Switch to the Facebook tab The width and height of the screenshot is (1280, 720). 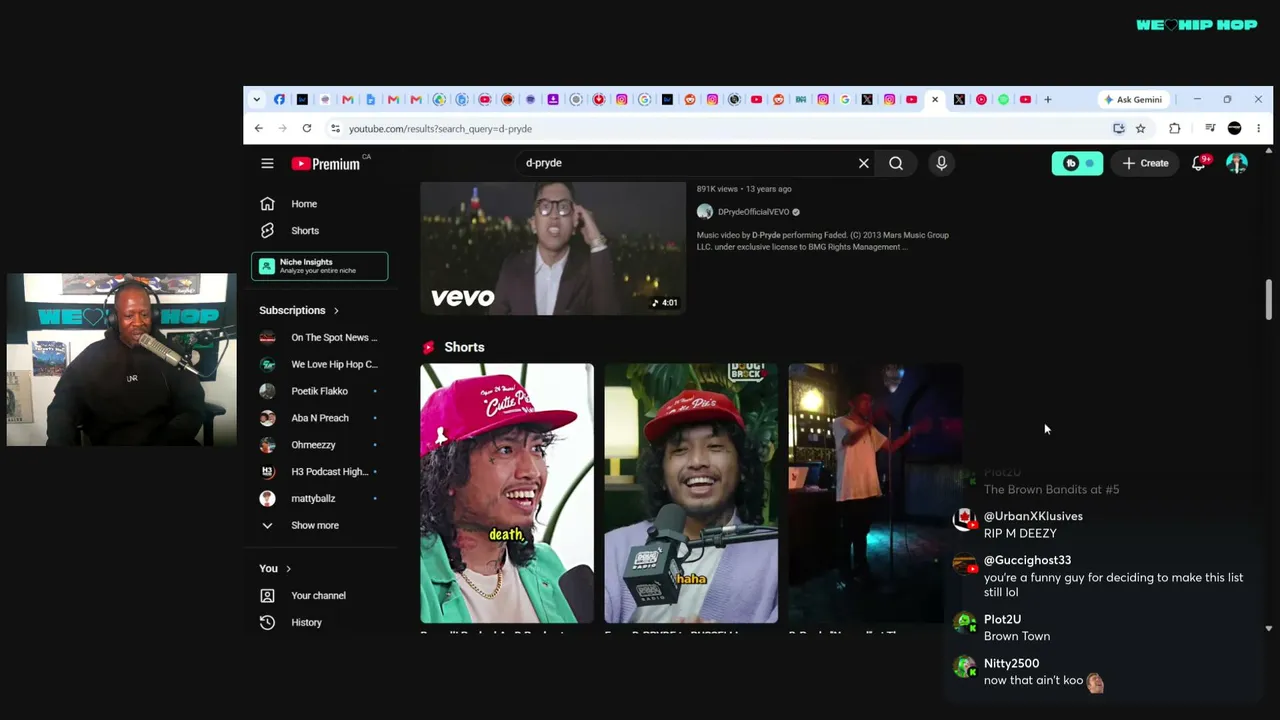pyautogui.click(x=279, y=99)
